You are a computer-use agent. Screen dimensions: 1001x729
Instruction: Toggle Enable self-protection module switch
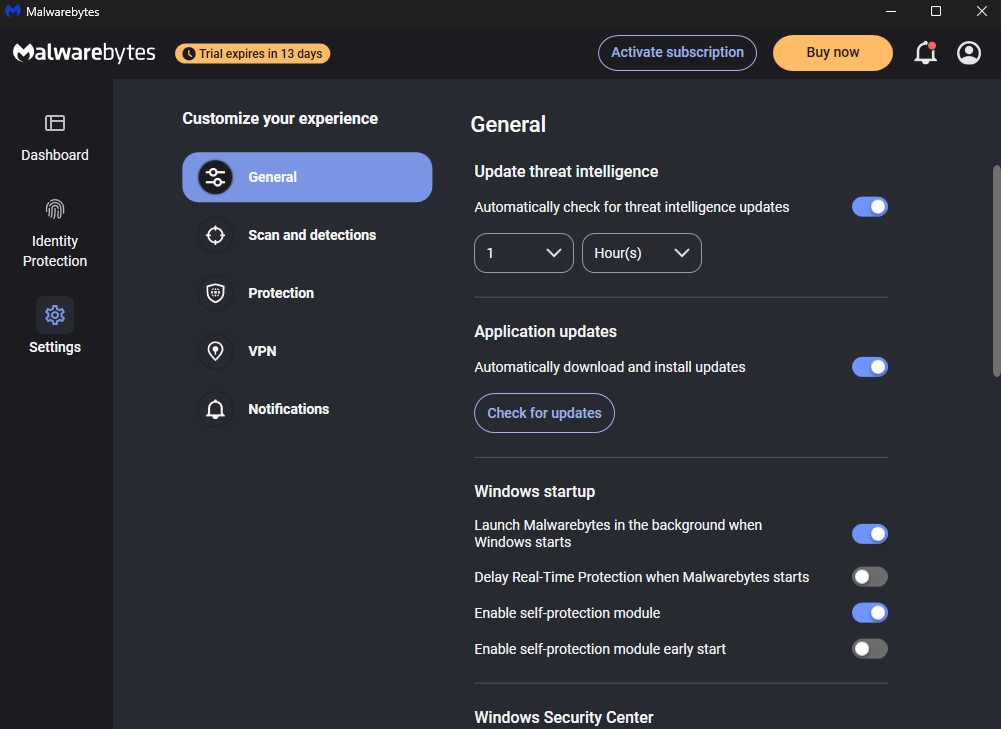(869, 613)
